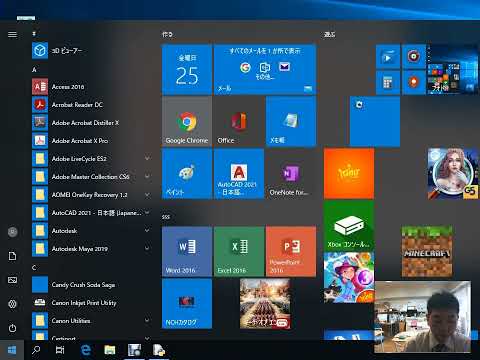
Task: Open the Paint tile
Action: tap(187, 174)
